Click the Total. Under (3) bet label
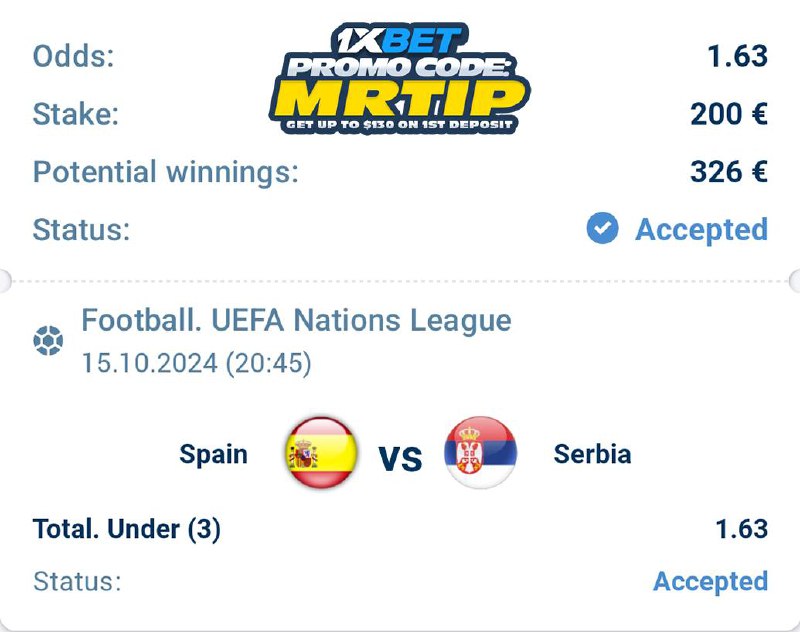 pos(127,529)
